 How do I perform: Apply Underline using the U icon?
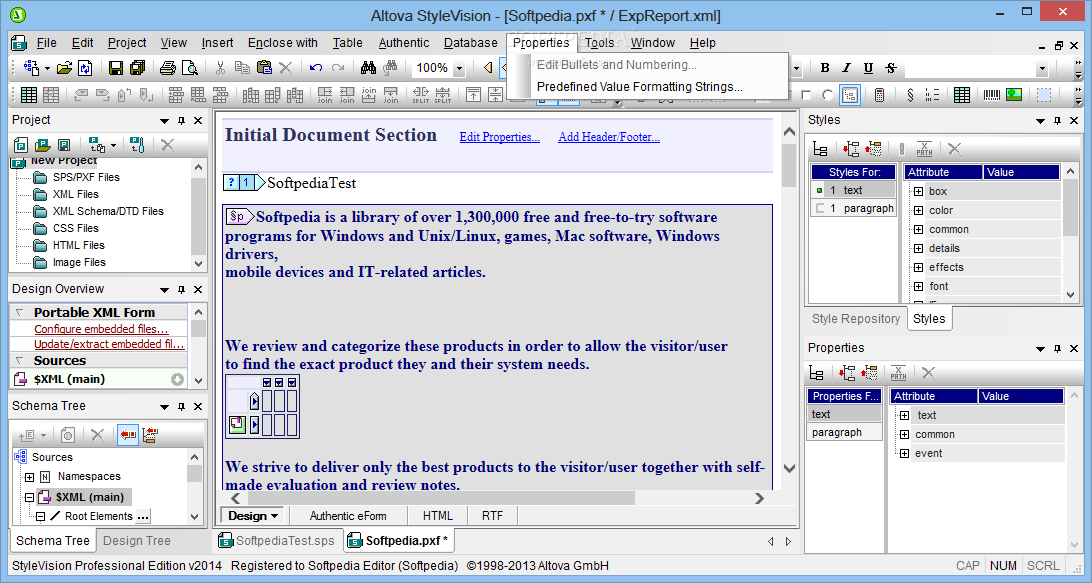tap(868, 68)
